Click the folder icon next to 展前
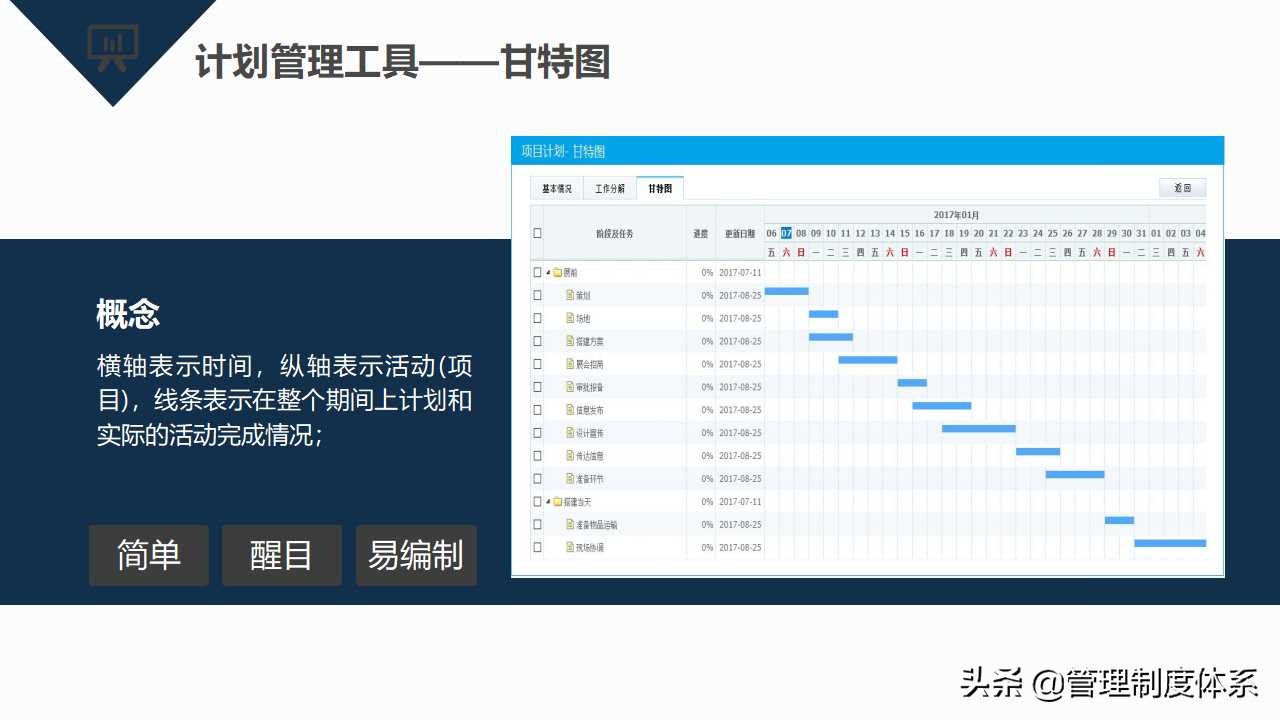This screenshot has width=1280, height=720. 557,273
